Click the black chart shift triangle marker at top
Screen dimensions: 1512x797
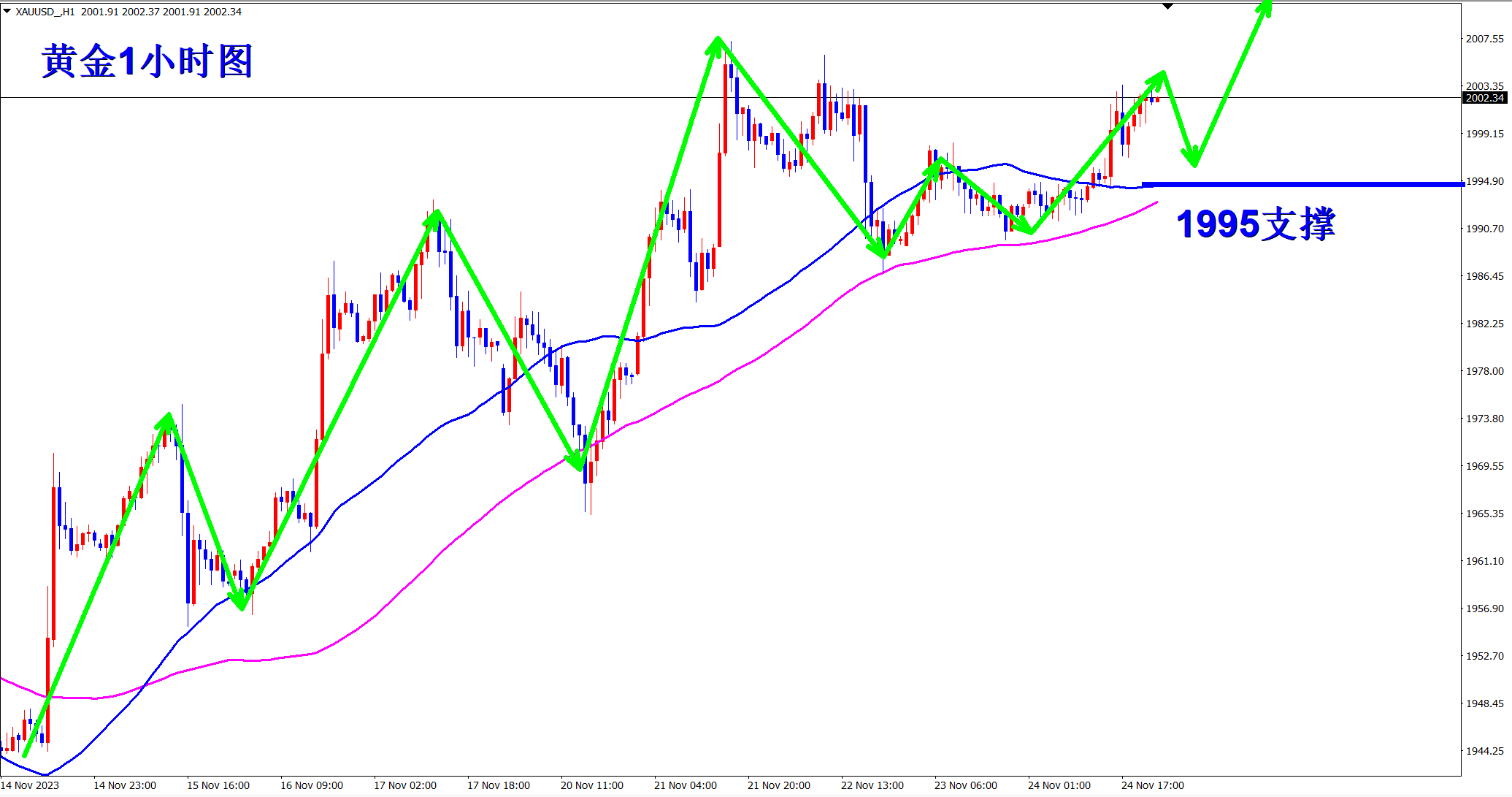click(x=1167, y=7)
